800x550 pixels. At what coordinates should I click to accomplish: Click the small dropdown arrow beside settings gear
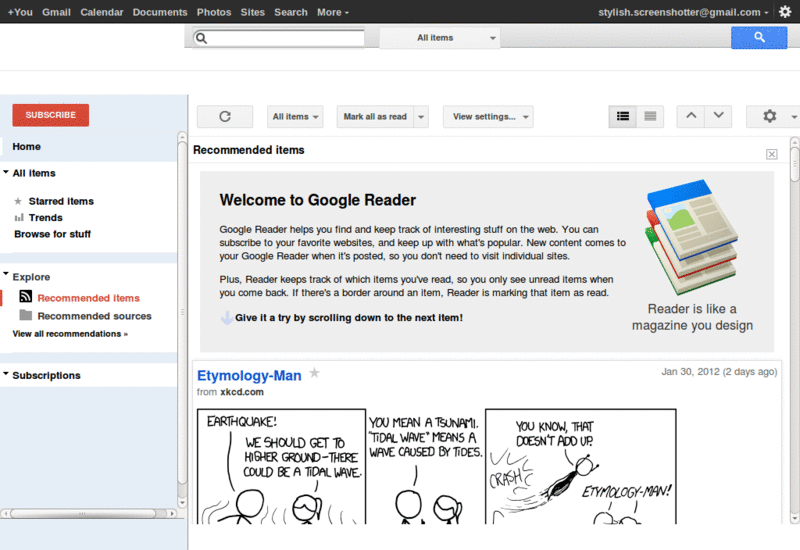tap(794, 117)
